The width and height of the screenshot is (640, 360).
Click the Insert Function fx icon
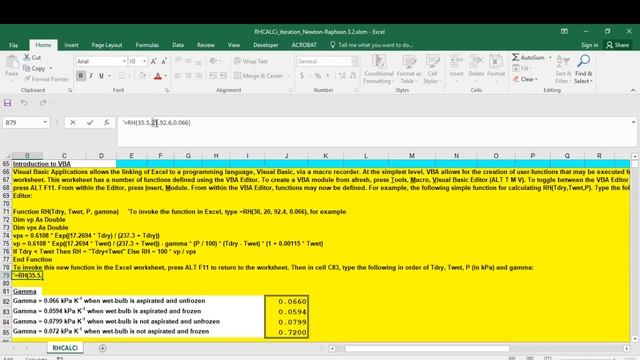pos(107,122)
